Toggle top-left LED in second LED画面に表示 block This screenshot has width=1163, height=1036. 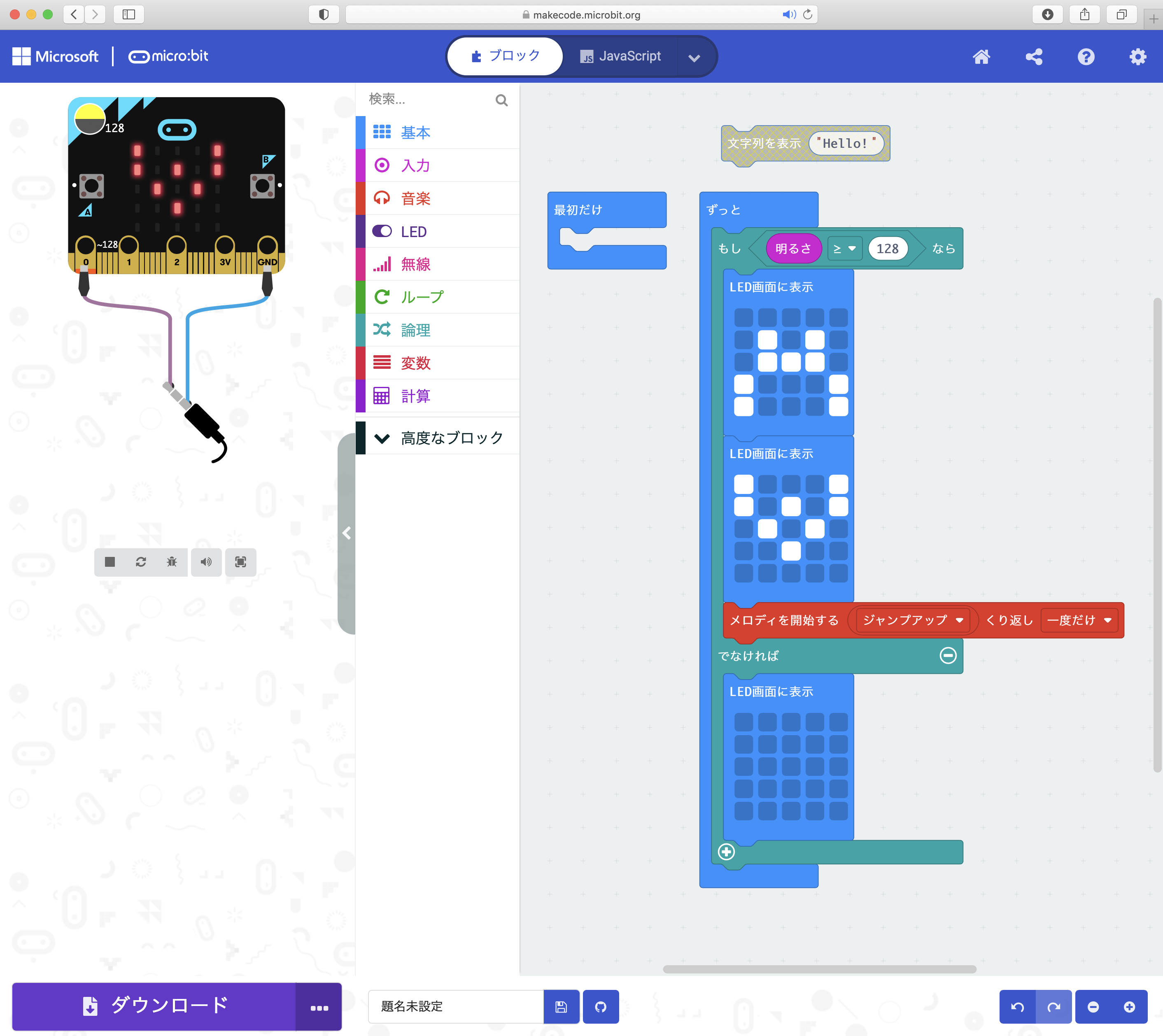[x=743, y=484]
